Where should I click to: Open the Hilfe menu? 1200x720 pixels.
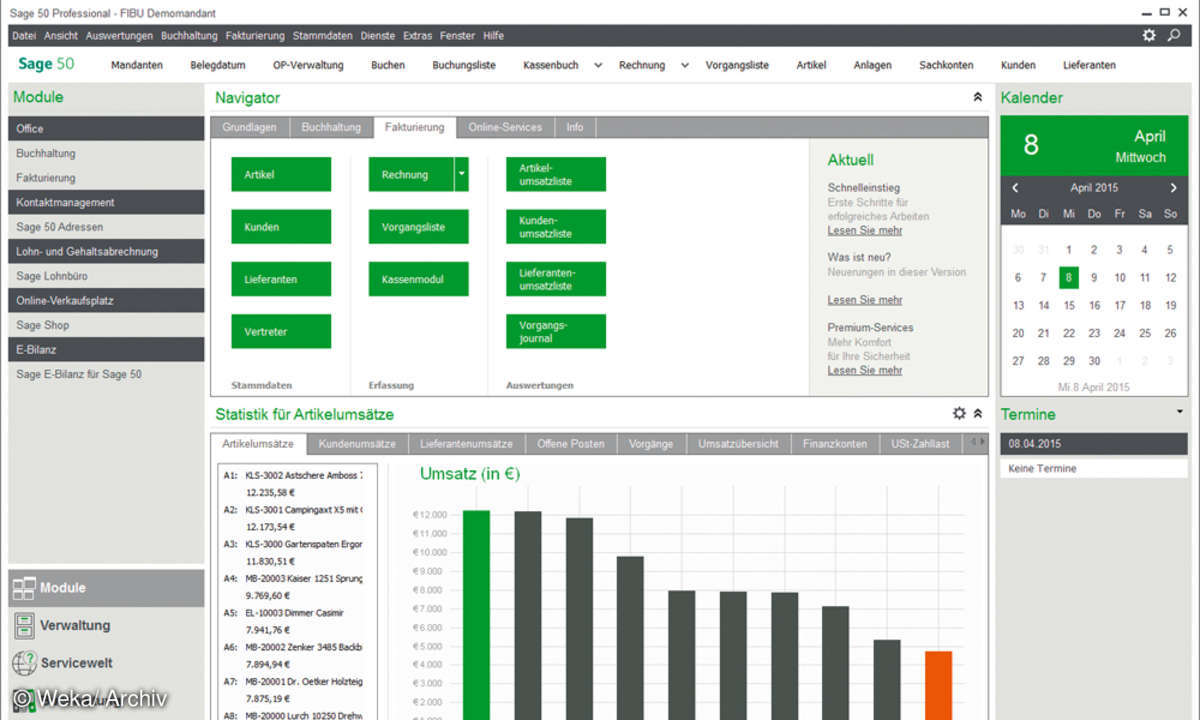(x=493, y=35)
